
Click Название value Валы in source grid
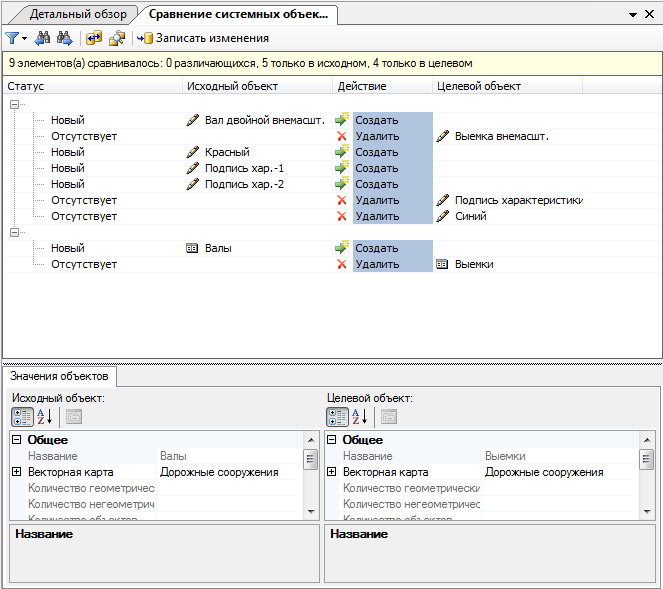click(x=230, y=456)
